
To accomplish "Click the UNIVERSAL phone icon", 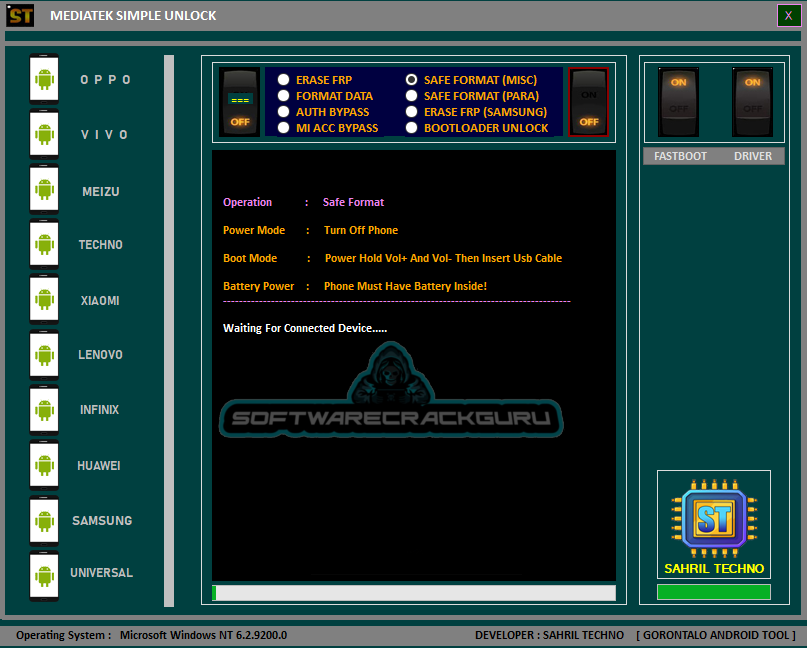I will click(44, 576).
